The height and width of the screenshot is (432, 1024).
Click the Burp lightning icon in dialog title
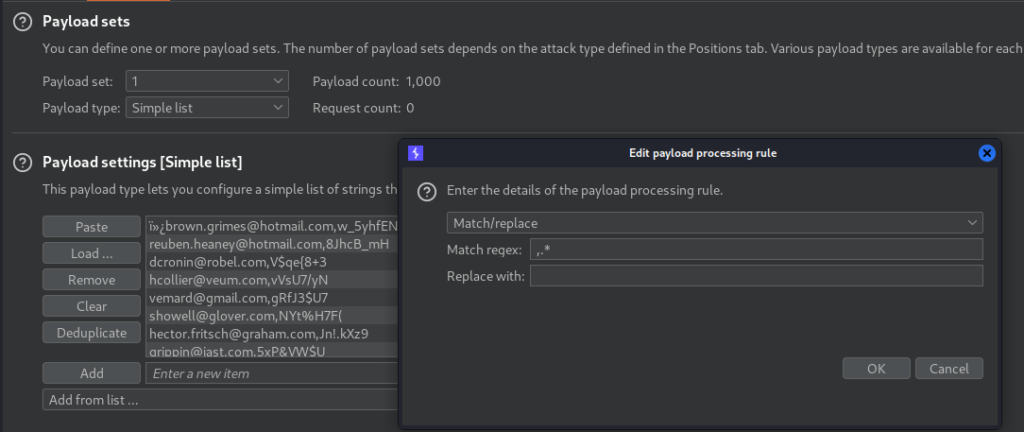point(415,153)
